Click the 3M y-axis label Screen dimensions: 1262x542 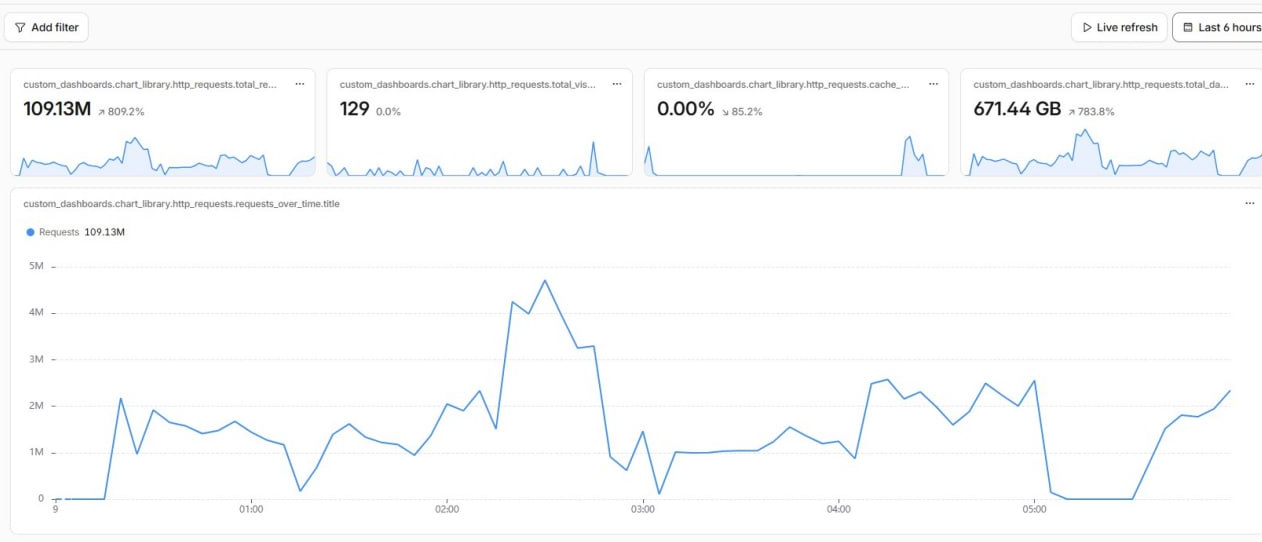[36, 359]
